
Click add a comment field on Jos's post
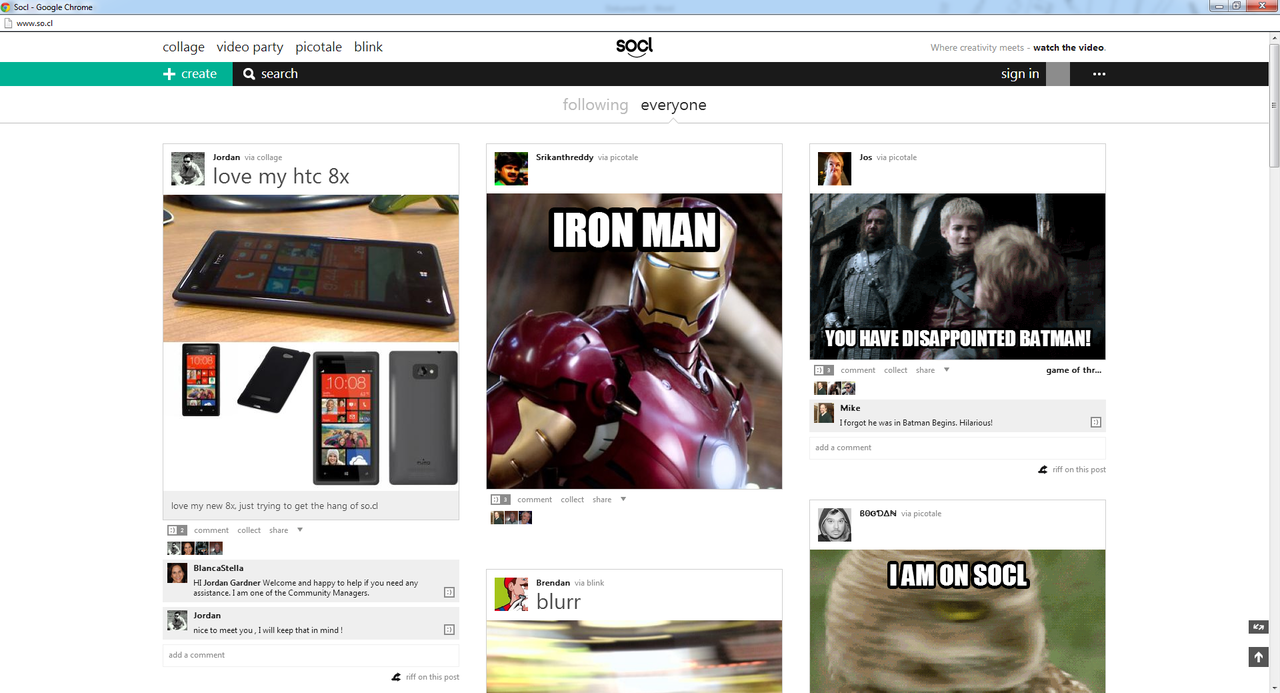pos(958,447)
